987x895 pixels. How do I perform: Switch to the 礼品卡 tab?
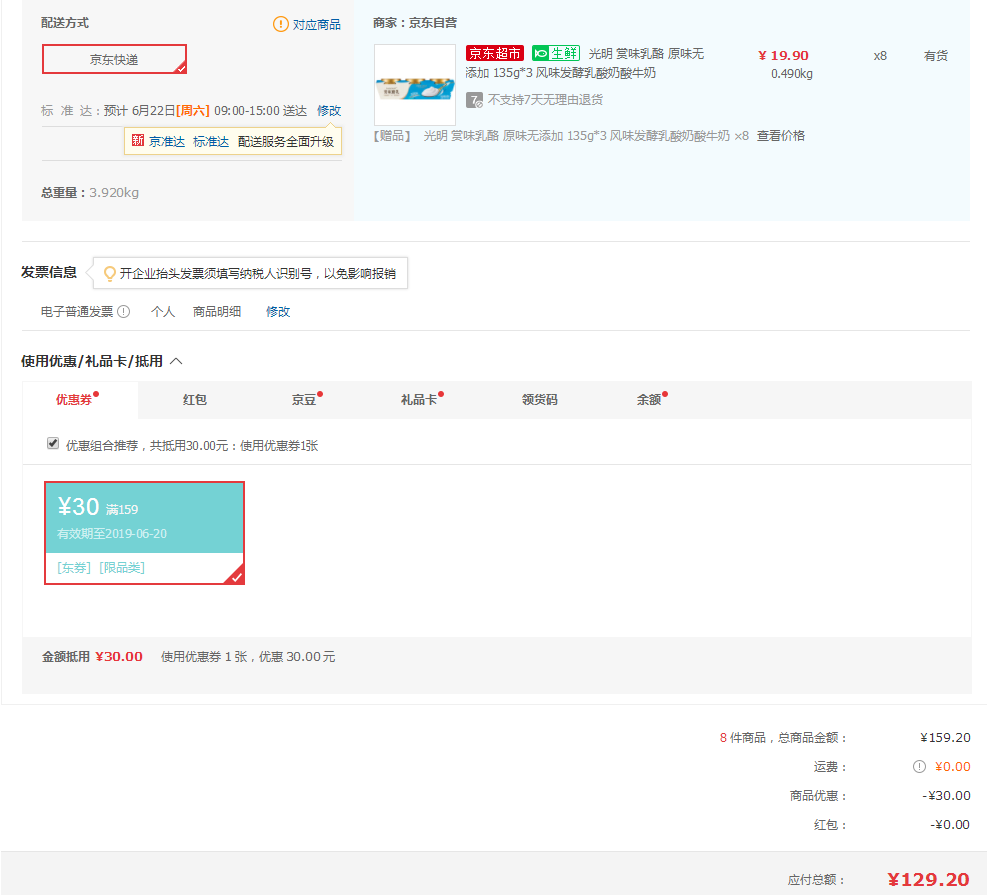419,400
